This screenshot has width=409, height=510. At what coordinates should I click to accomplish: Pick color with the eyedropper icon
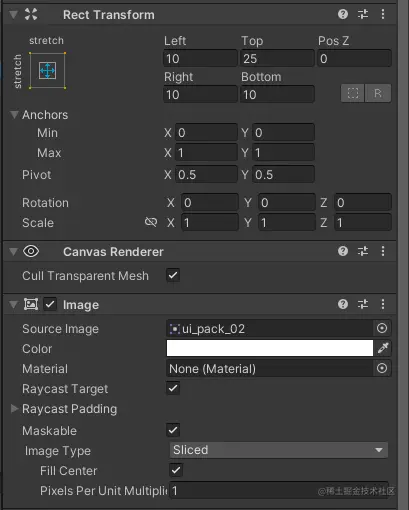[383, 348]
